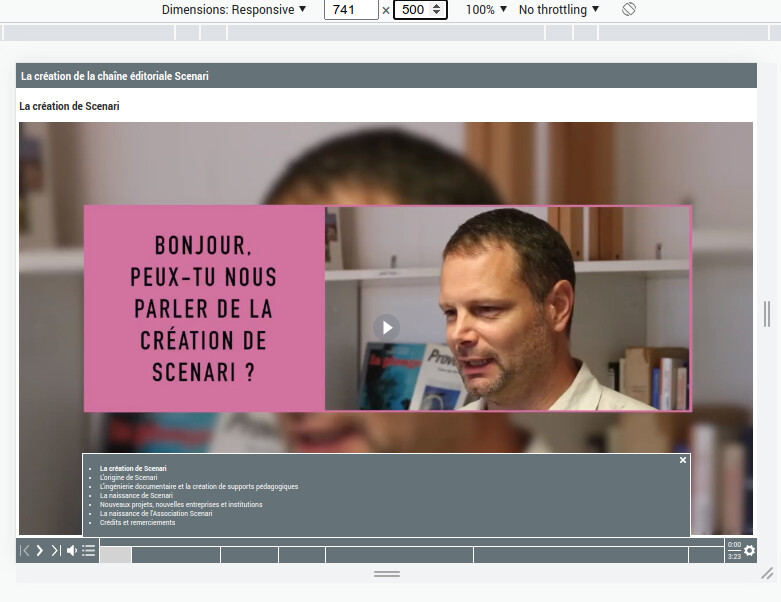This screenshot has height=602, width=781.
Task: Click heading La création de Scenari above video
Action: pyautogui.click(x=69, y=106)
